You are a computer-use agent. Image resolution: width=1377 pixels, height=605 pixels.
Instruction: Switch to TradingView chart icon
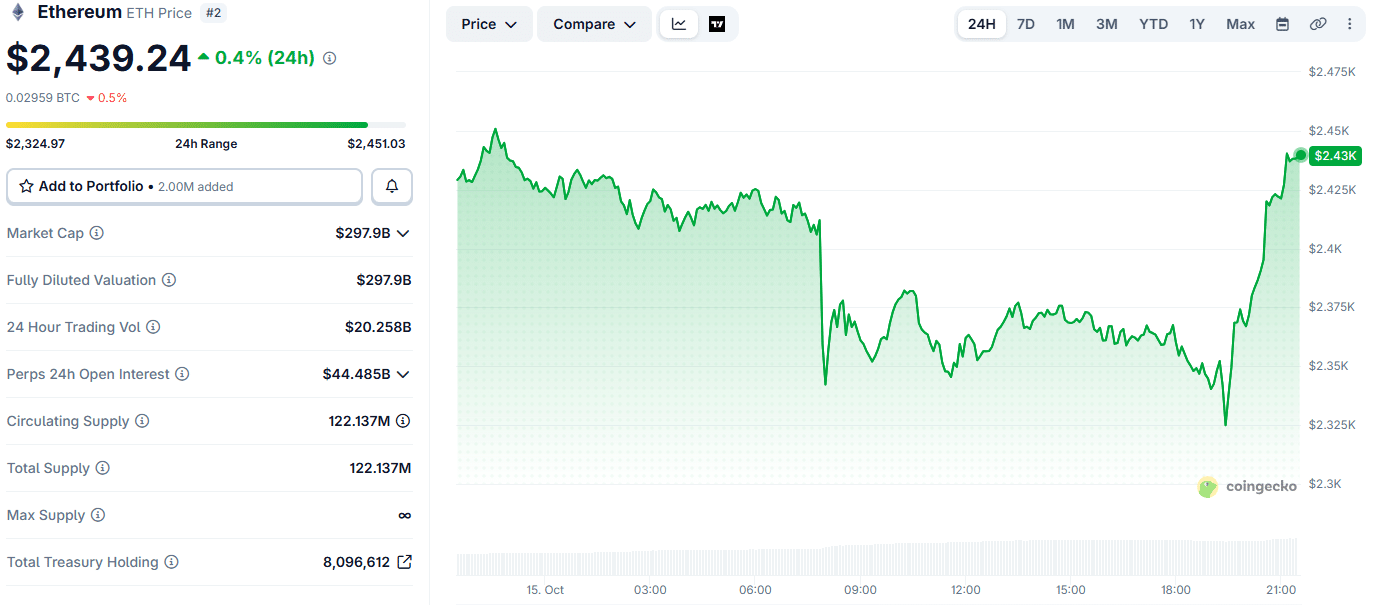click(x=717, y=24)
